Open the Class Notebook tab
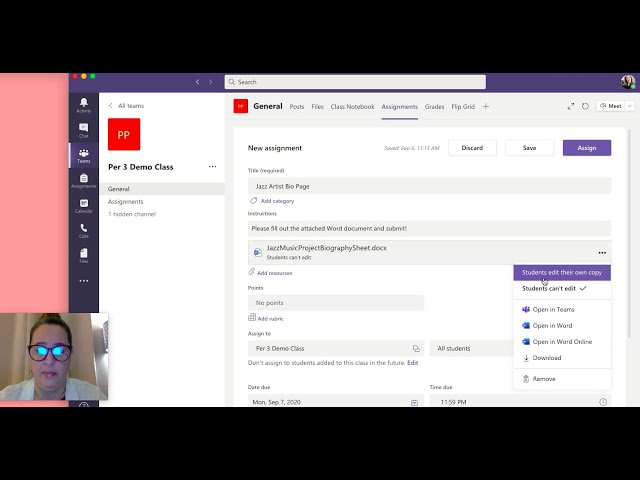This screenshot has width=640, height=480. (352, 107)
